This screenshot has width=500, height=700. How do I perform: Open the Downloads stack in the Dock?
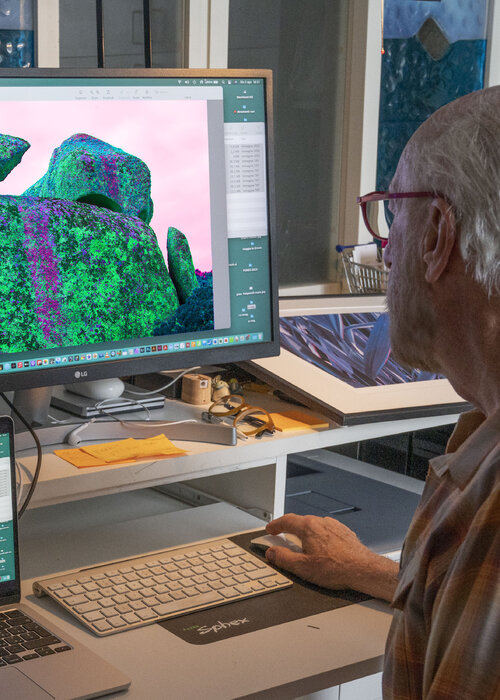click(x=254, y=338)
